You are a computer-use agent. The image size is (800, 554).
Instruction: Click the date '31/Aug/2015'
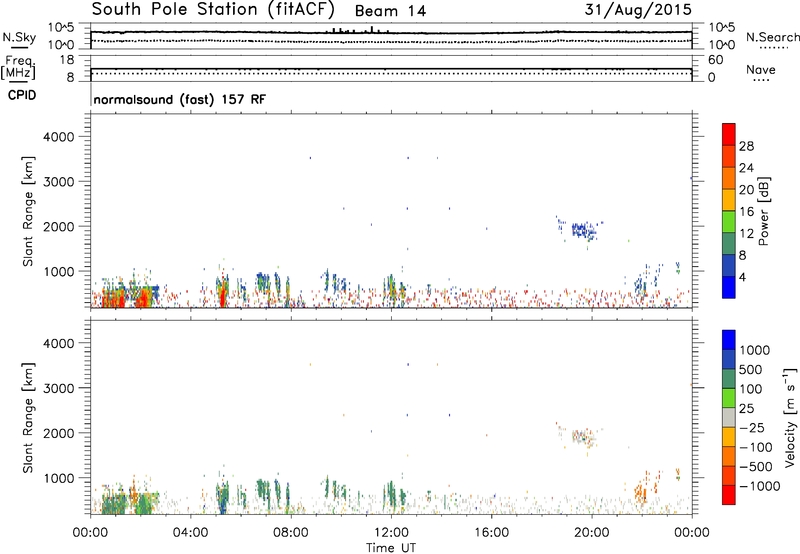pyautogui.click(x=638, y=9)
